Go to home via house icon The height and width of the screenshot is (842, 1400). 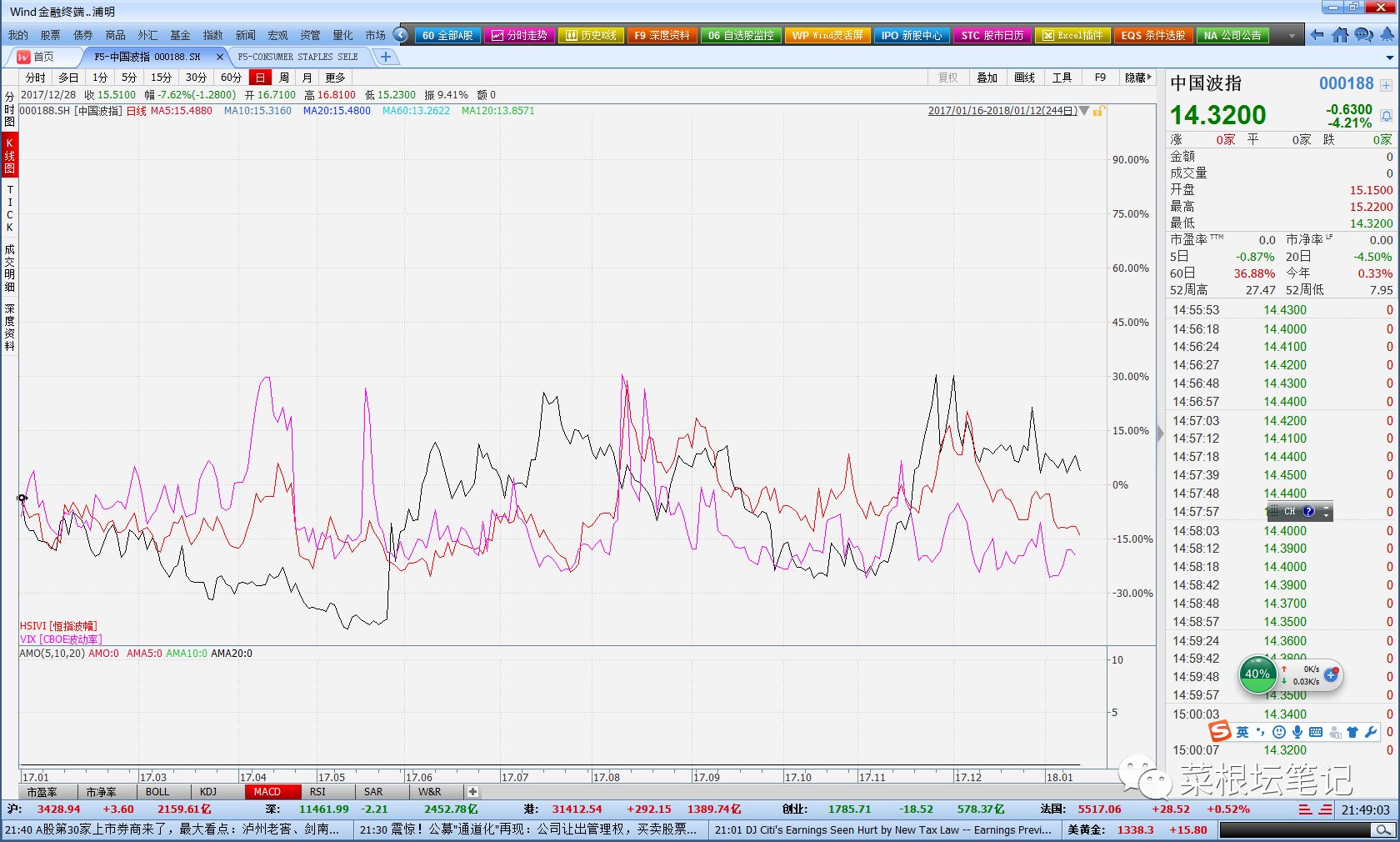(x=1340, y=35)
